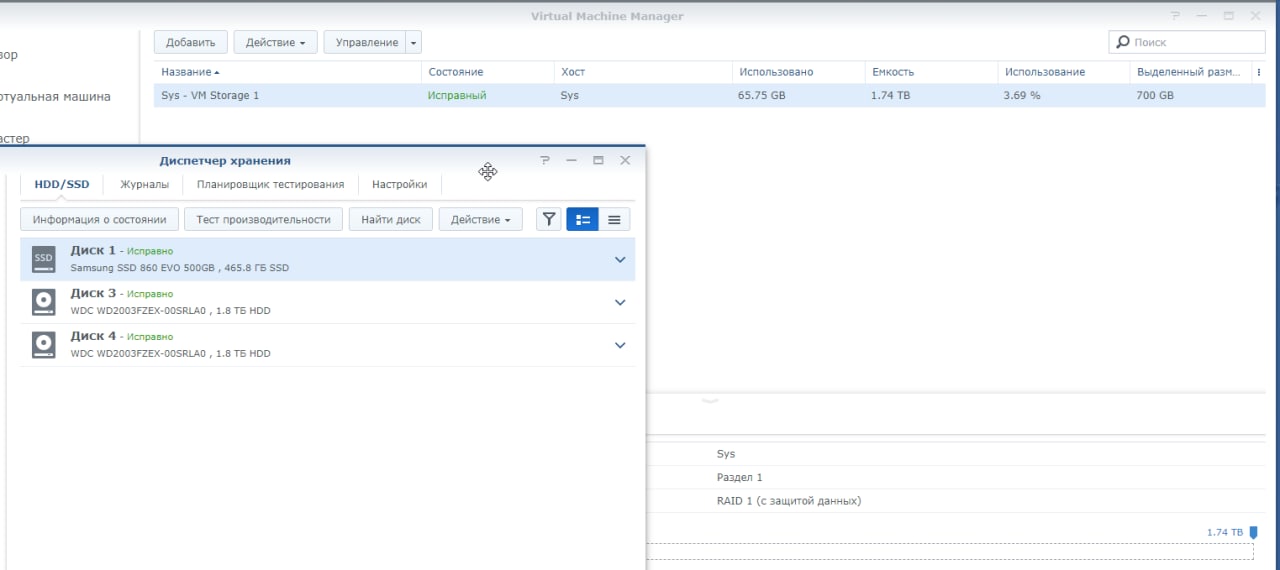Click Тест производительности button

tap(263, 219)
